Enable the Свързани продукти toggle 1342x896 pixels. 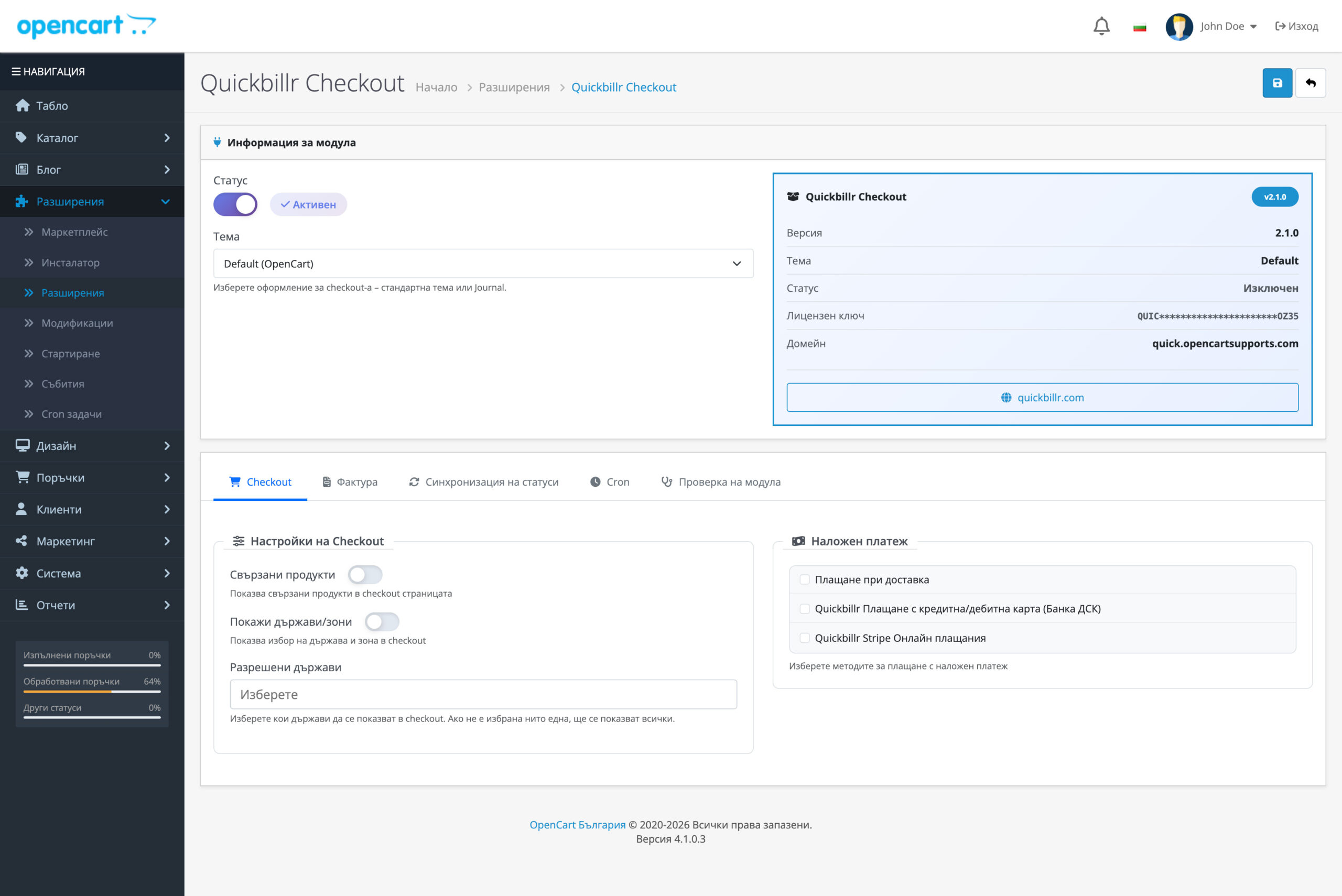[365, 574]
